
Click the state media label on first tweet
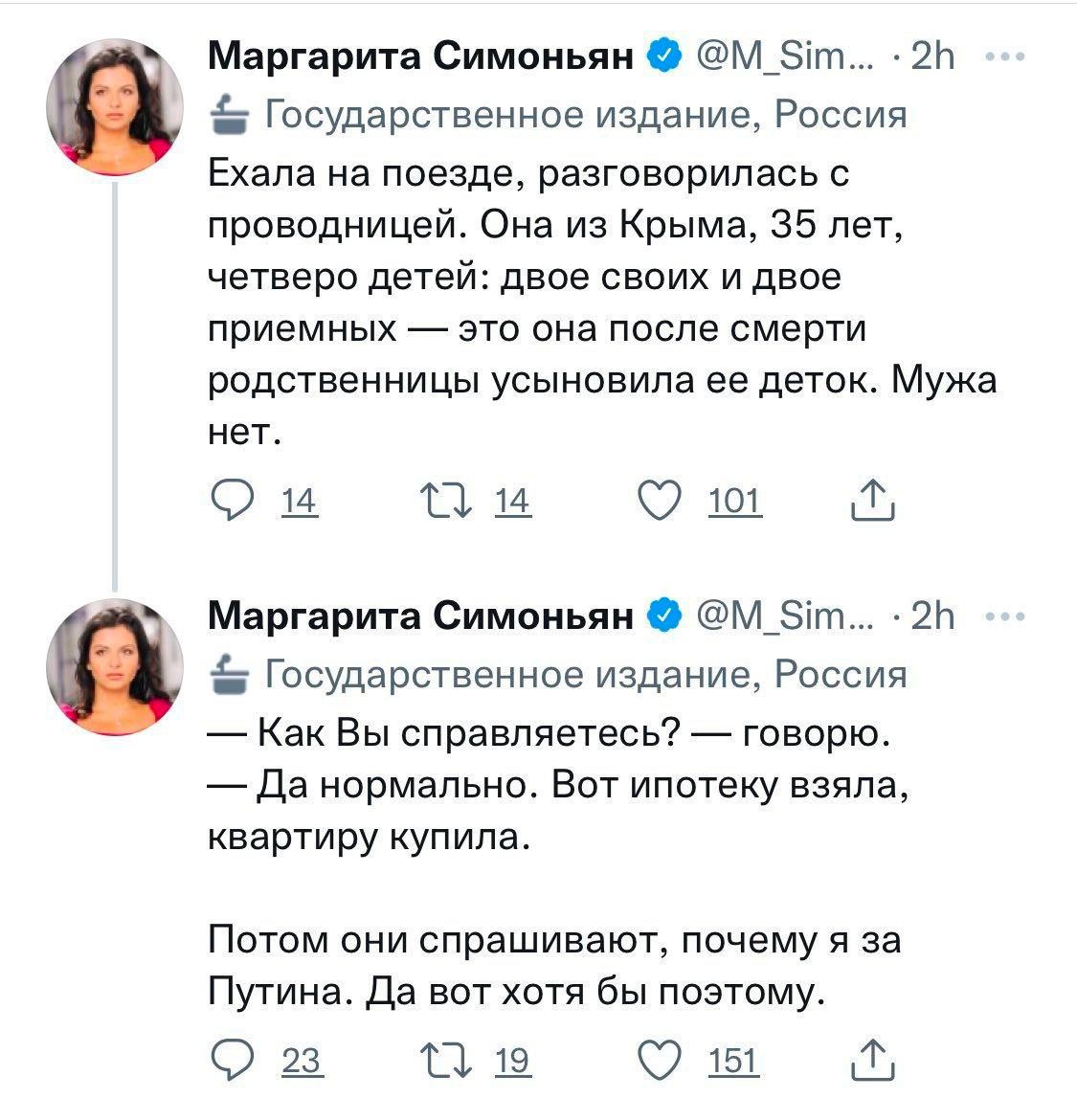click(x=559, y=114)
